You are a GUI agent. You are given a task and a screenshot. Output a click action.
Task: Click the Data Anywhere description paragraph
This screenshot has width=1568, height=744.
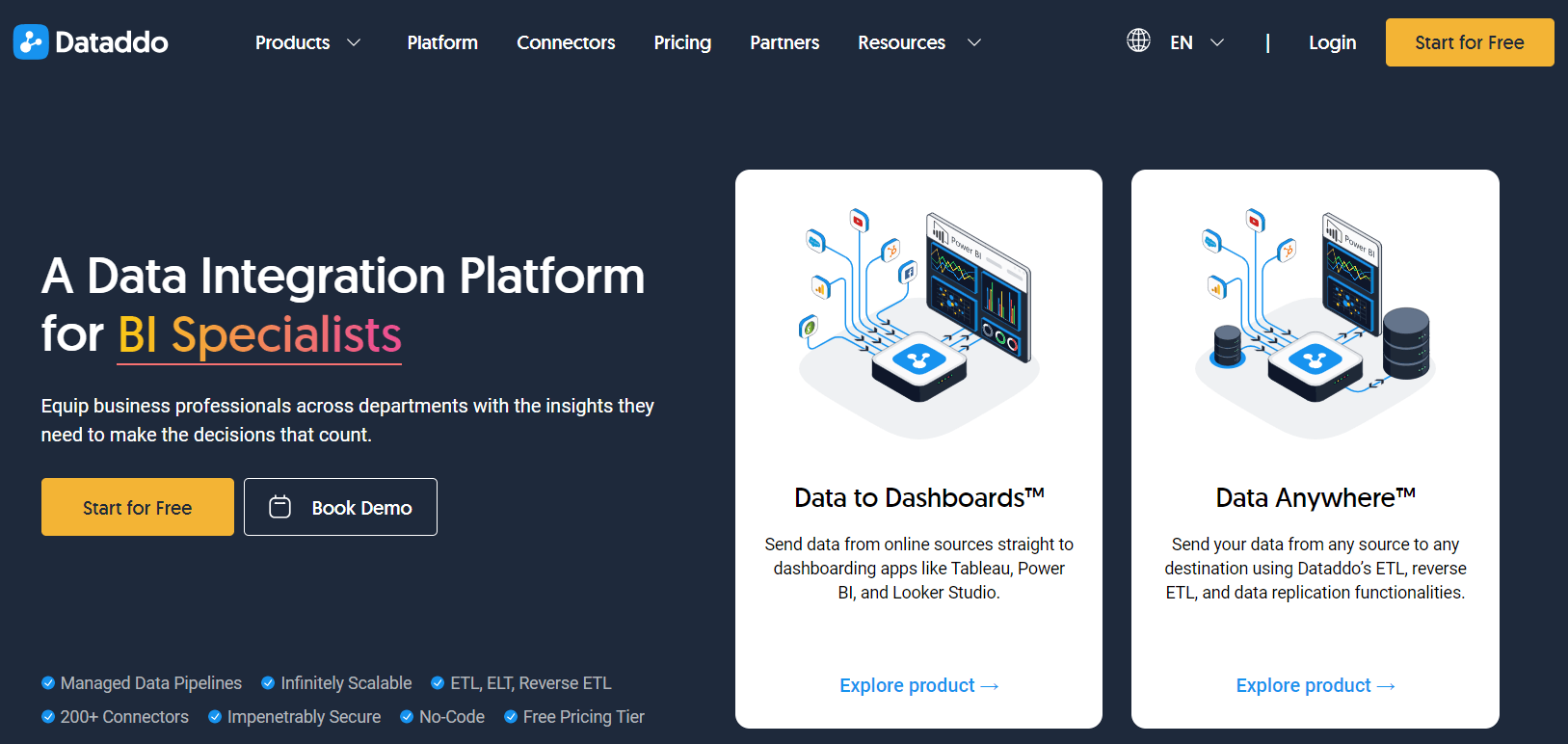(x=1316, y=569)
